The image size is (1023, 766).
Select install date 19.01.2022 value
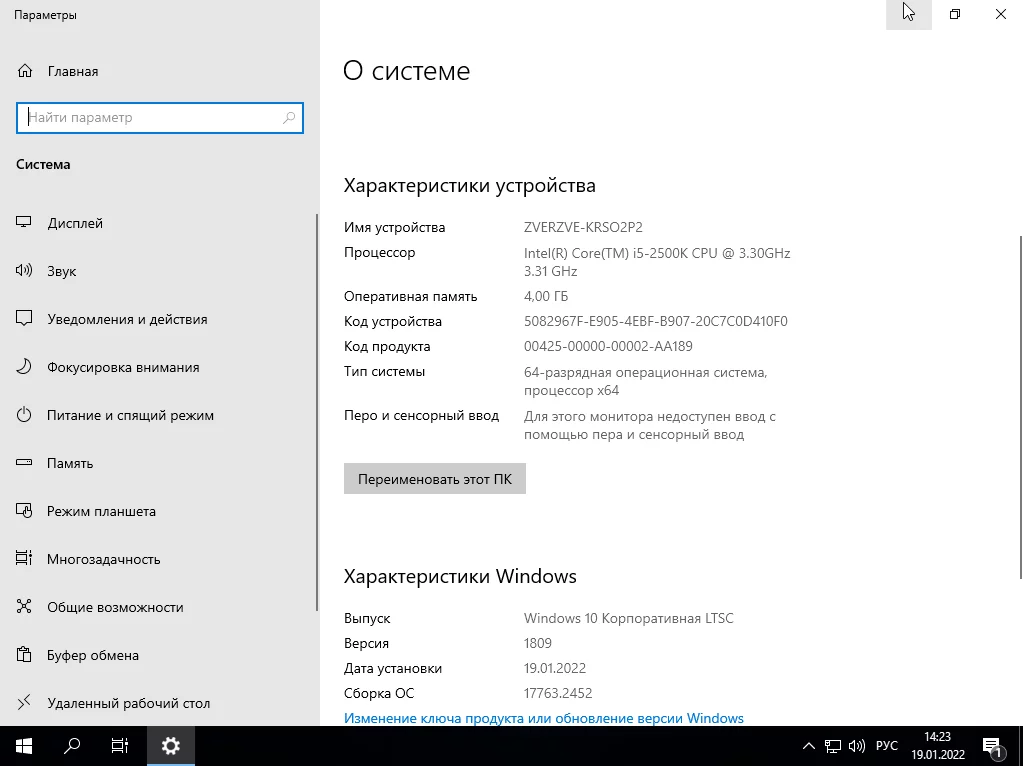(555, 668)
